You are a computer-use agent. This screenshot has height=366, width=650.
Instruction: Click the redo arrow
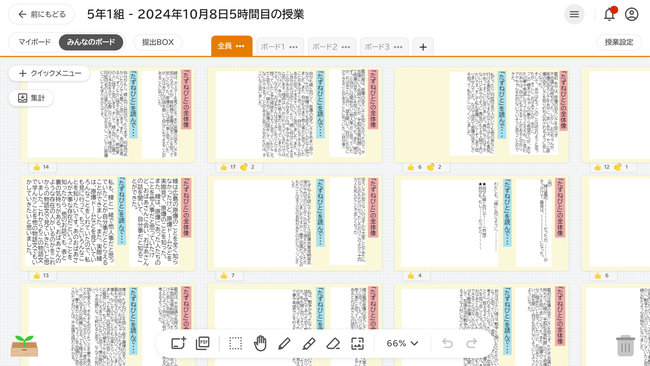[x=472, y=344]
